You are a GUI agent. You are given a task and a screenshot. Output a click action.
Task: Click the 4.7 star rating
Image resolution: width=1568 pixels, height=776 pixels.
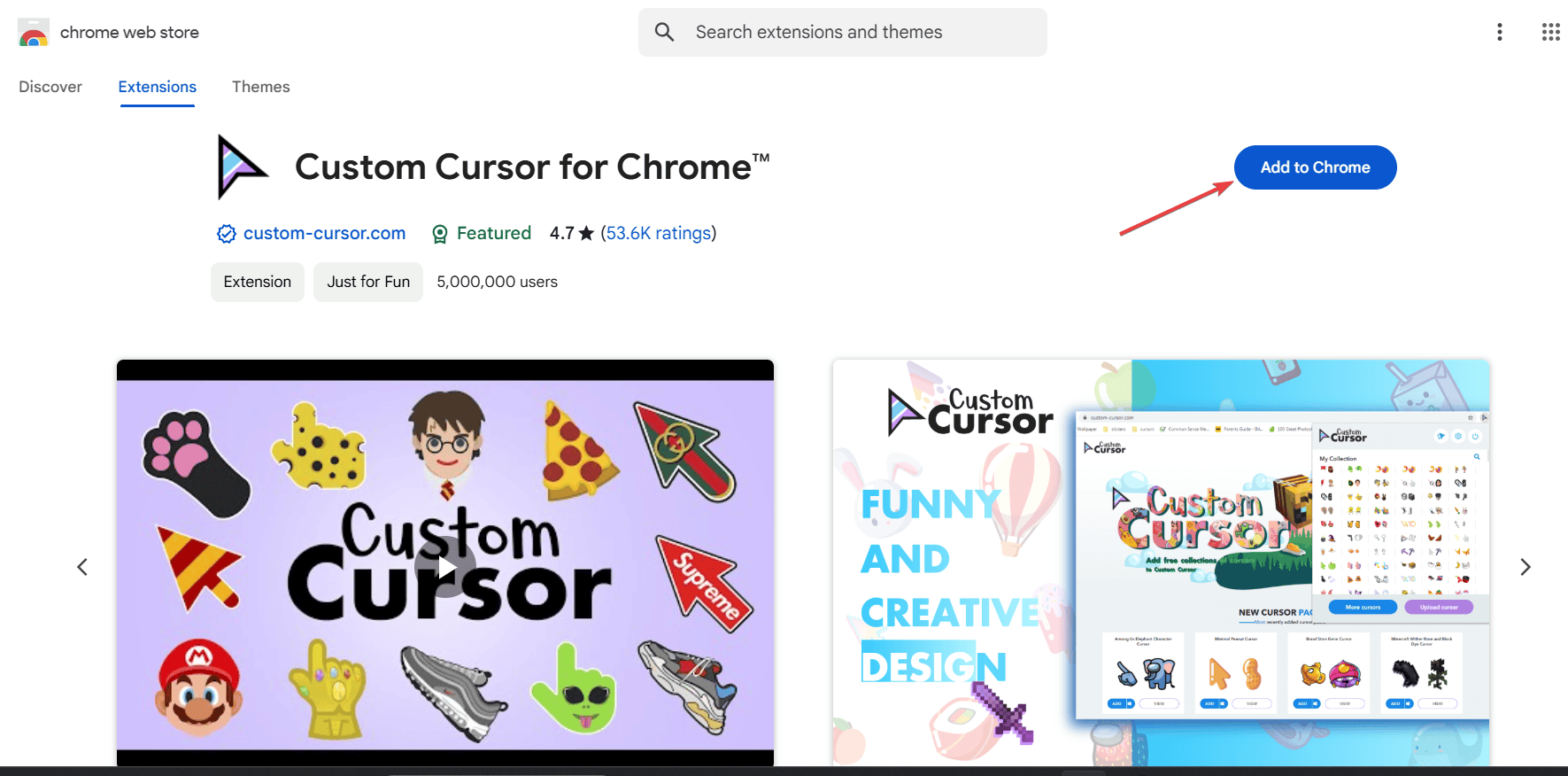[x=572, y=233]
